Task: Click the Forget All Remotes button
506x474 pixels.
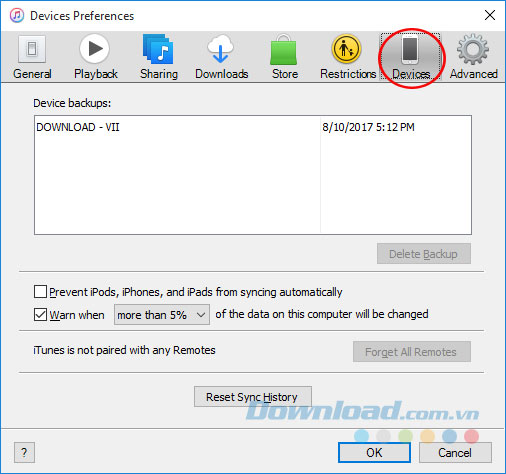Action: [412, 352]
